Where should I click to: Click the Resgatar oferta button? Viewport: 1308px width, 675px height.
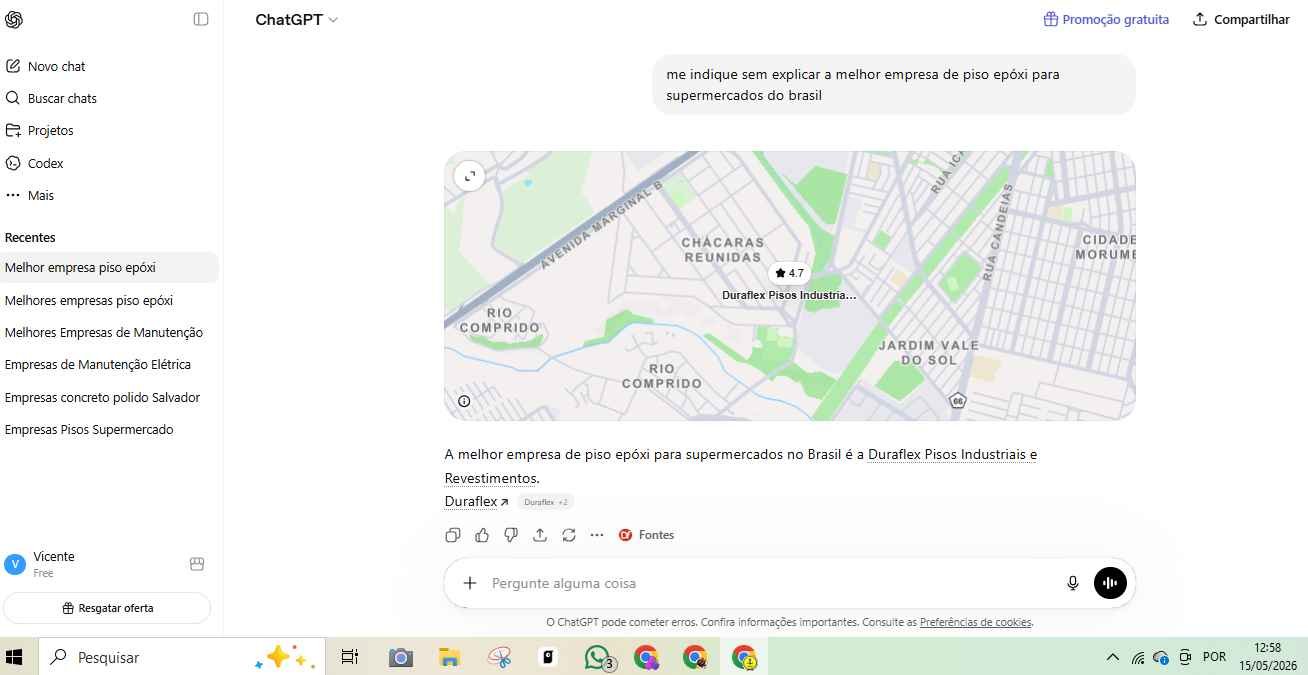coord(107,608)
